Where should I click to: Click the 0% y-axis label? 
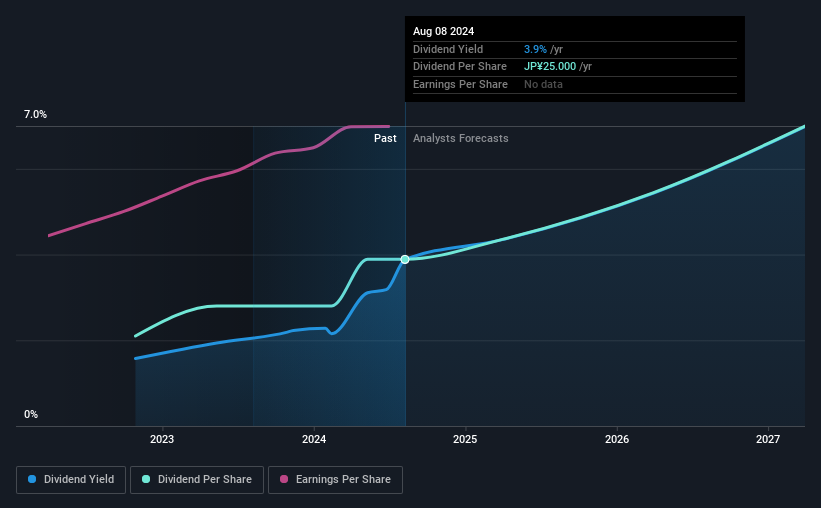click(31, 414)
